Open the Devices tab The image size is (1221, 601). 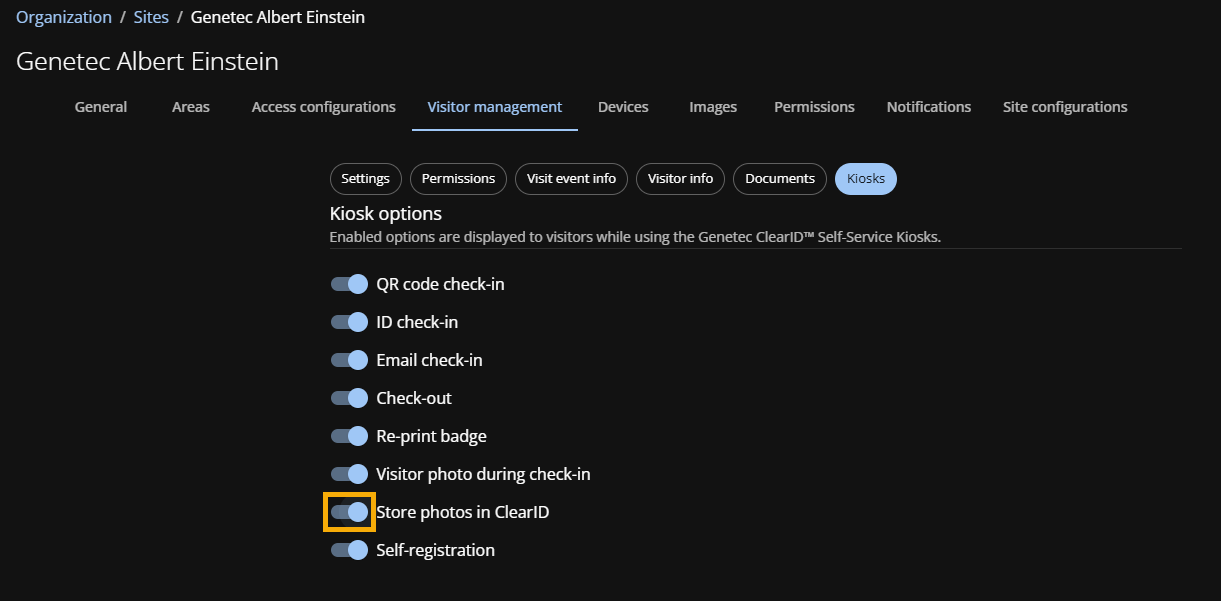[x=623, y=107]
